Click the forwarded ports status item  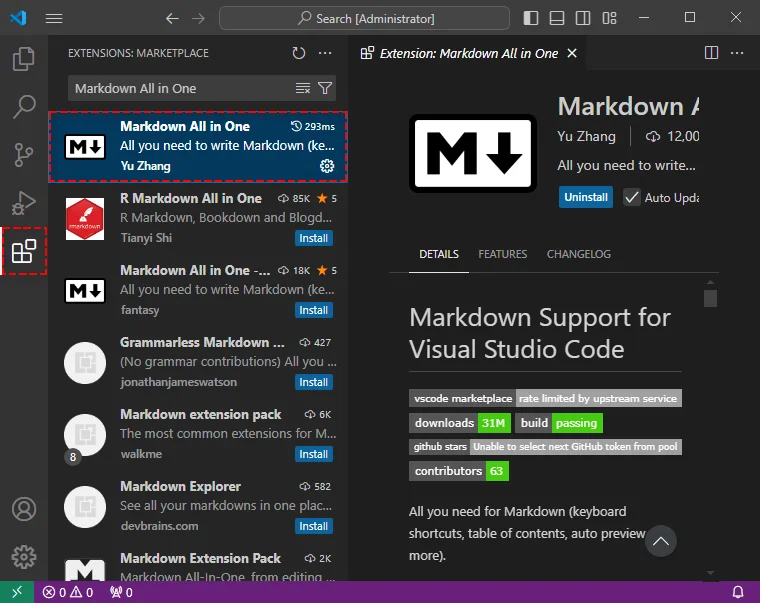coord(121,592)
